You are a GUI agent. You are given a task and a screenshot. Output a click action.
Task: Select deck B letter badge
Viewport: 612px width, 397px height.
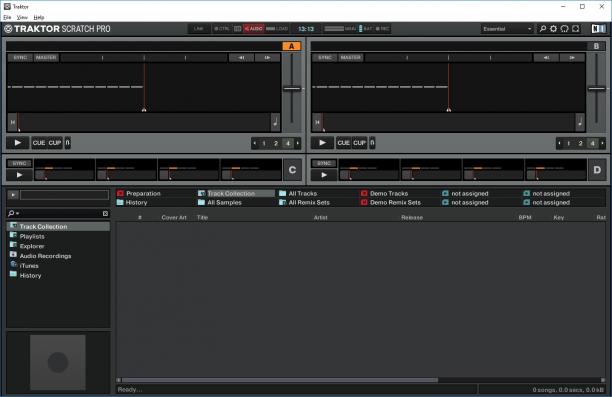596,46
